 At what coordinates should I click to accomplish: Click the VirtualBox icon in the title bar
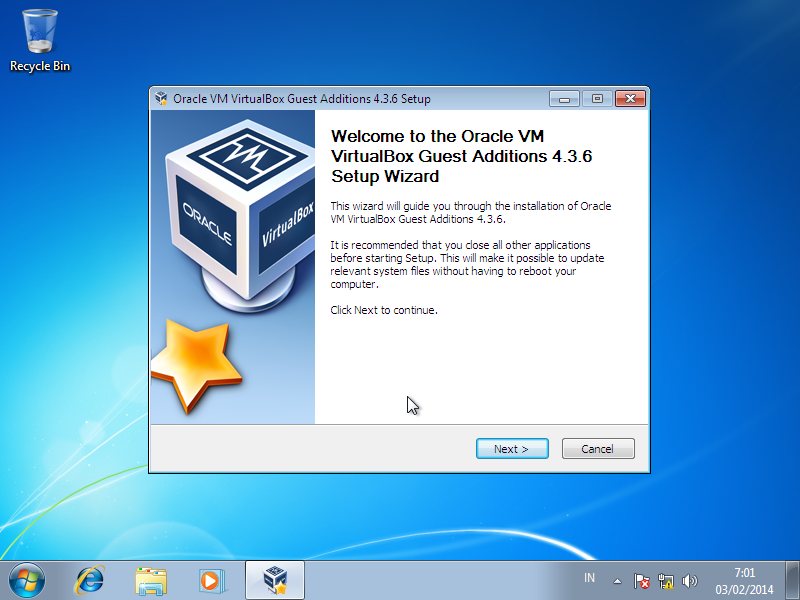coord(161,98)
